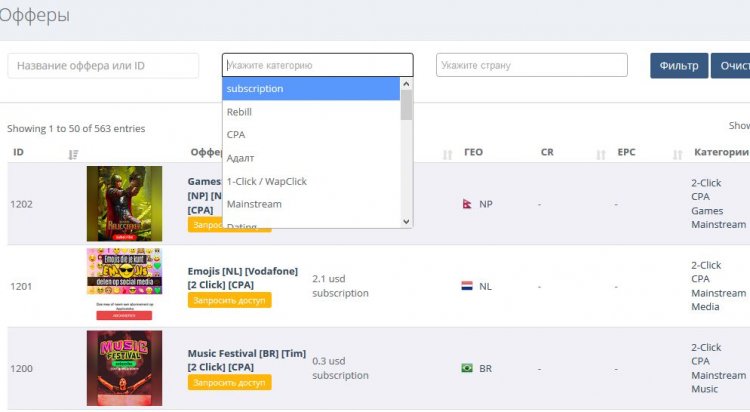Select subscription in category dropdown

pos(311,89)
